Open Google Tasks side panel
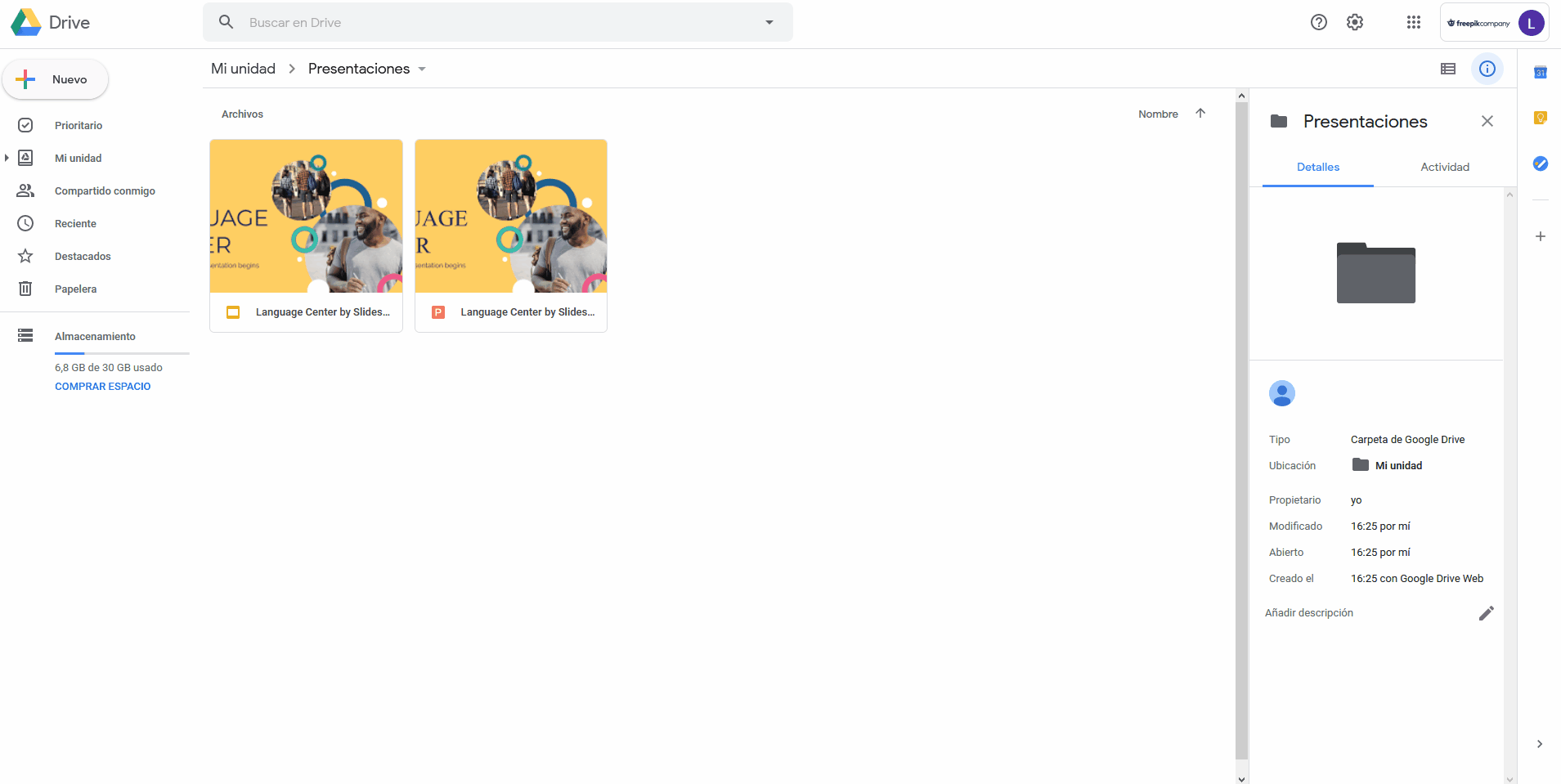 point(1541,164)
